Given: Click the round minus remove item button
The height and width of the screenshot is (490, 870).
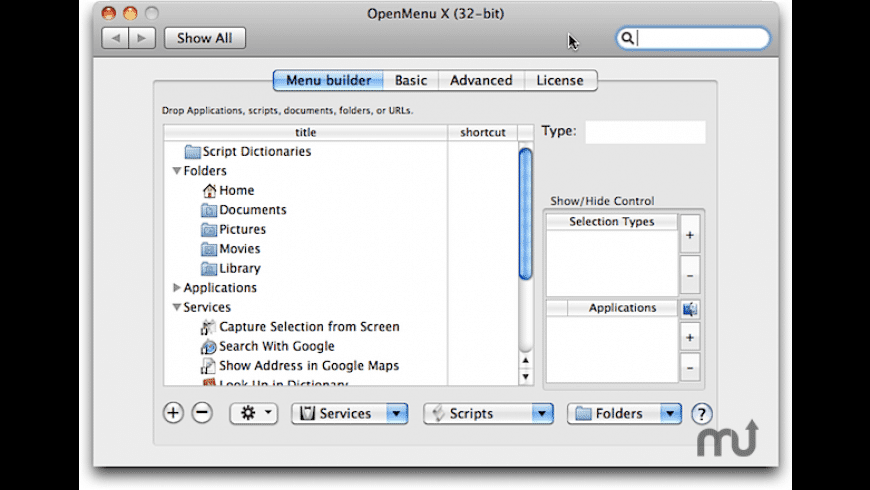Looking at the screenshot, I should pyautogui.click(x=202, y=413).
